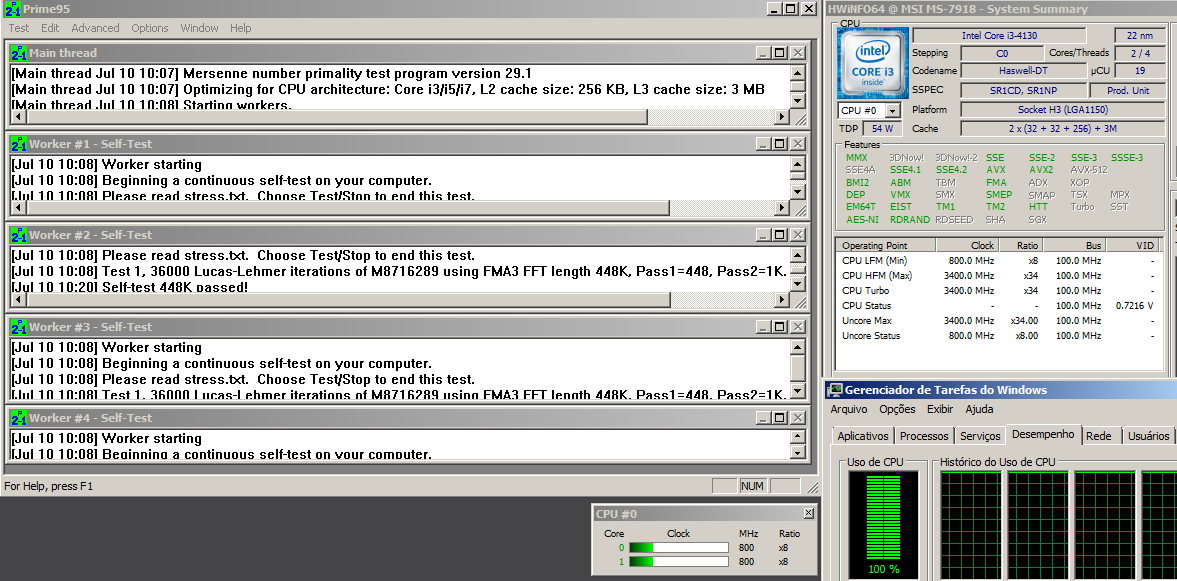Switch to the Aplicativos tab
Image resolution: width=1177 pixels, height=581 pixels.
point(862,435)
